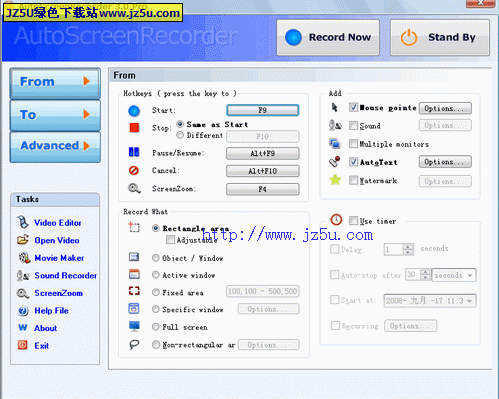Click the ScreenZoom hotkey magnifier icon
Viewport: 499px width, 399px height.
pos(134,188)
